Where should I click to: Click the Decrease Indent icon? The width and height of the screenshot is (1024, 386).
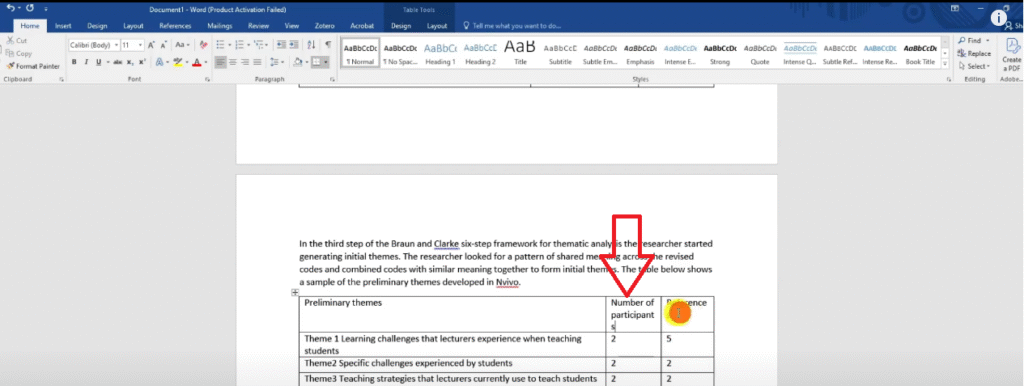click(x=281, y=45)
